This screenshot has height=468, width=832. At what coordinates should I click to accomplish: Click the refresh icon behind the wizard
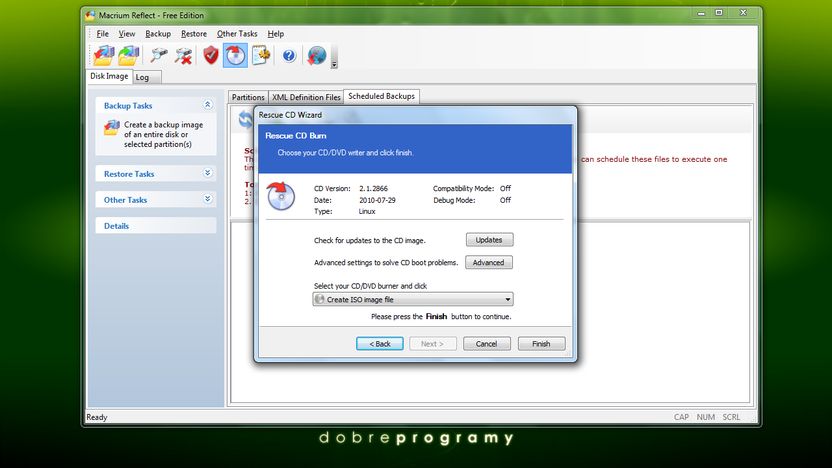(245, 119)
